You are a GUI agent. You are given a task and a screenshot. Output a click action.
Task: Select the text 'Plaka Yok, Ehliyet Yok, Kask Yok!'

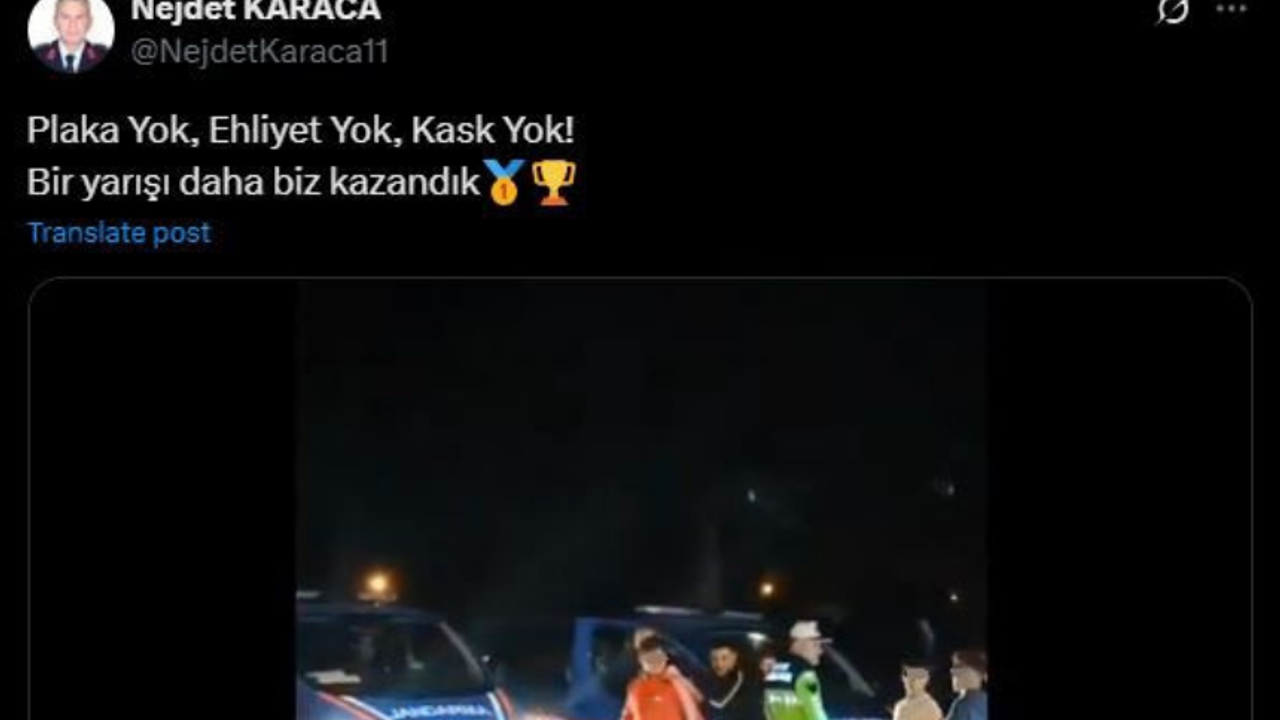point(301,131)
